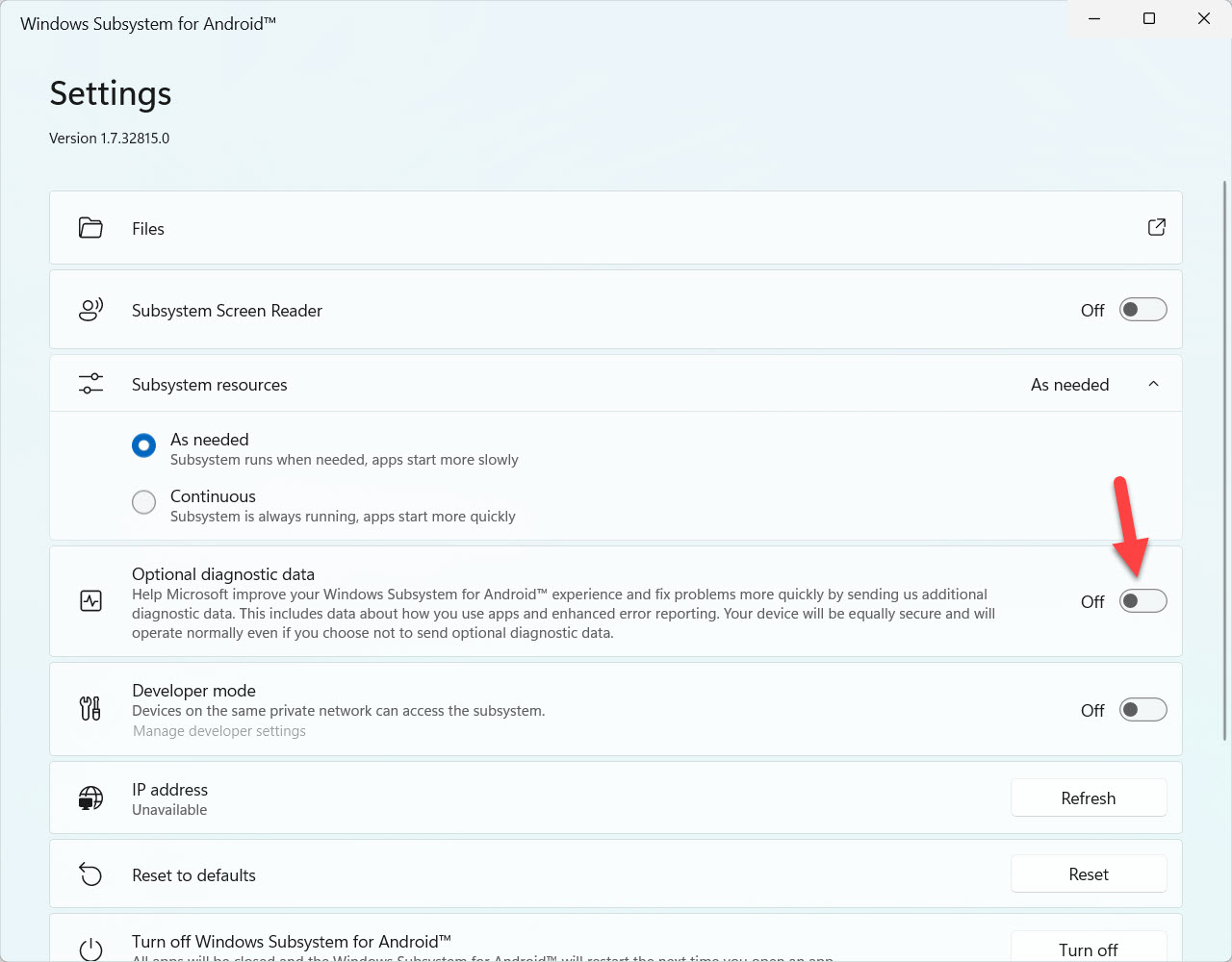Click the Files folder icon
The image size is (1232, 962).
(x=90, y=228)
